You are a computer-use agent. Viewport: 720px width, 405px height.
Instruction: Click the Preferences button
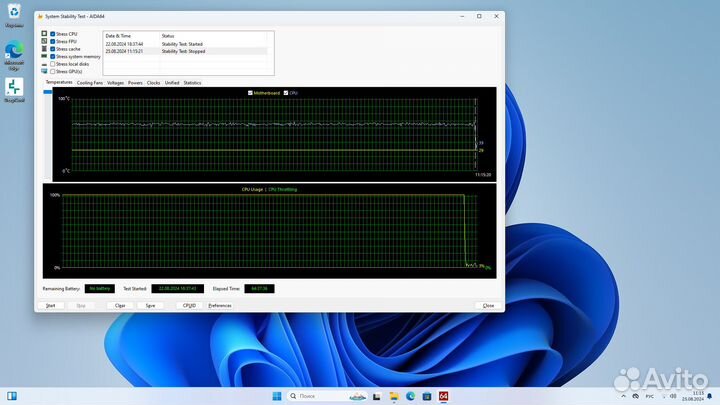(x=220, y=305)
